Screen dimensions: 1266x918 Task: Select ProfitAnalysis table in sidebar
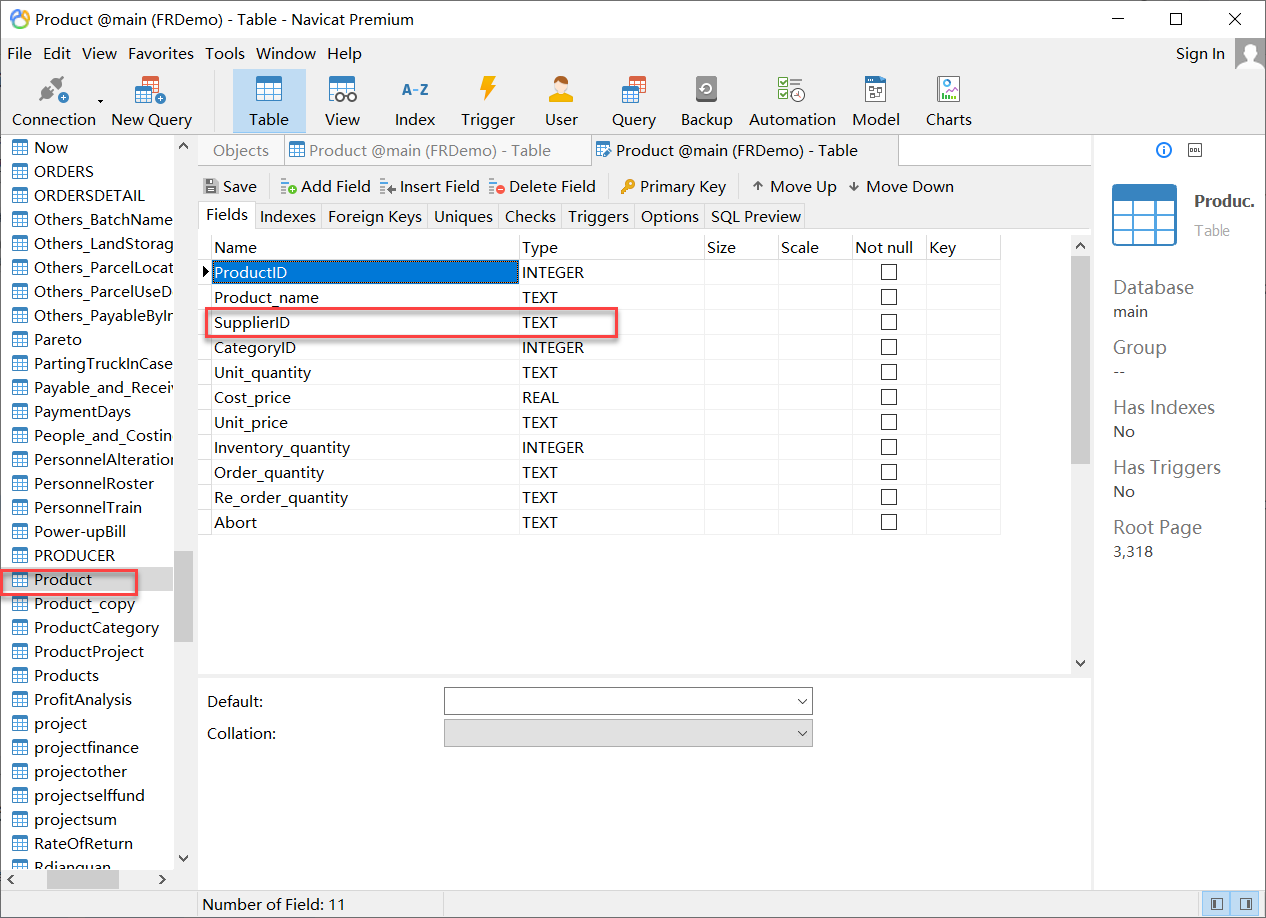point(83,699)
